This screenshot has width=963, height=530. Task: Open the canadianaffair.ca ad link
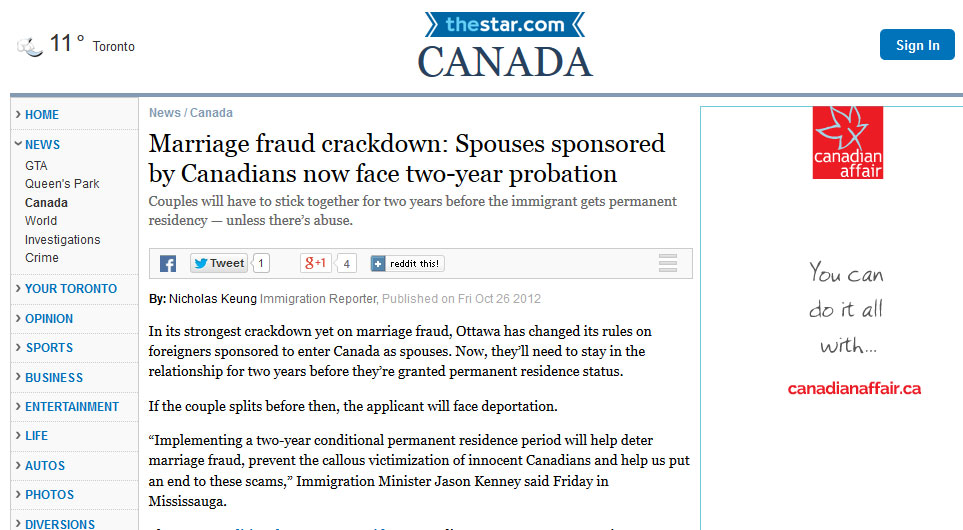(854, 388)
